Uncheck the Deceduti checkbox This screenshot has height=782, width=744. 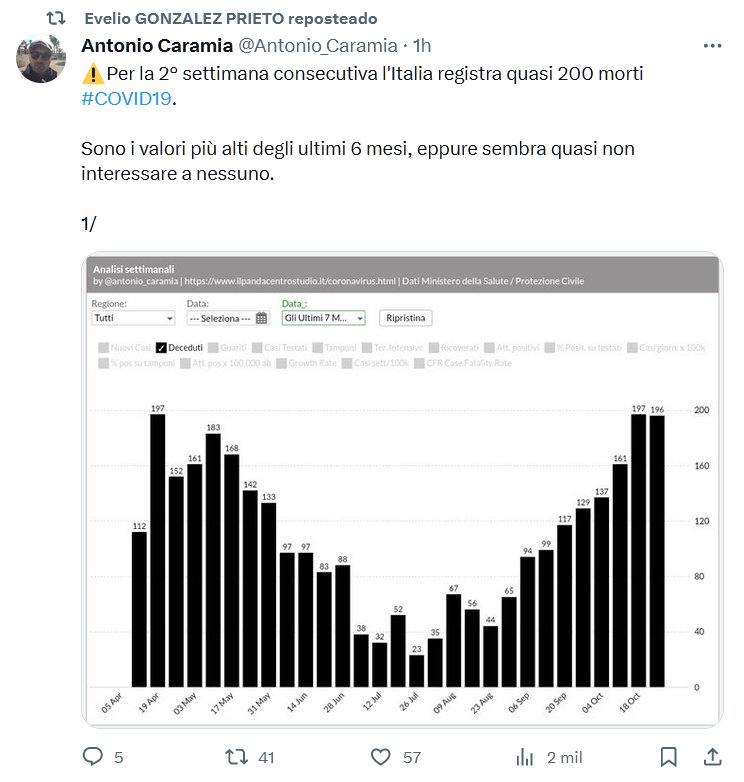coord(161,347)
